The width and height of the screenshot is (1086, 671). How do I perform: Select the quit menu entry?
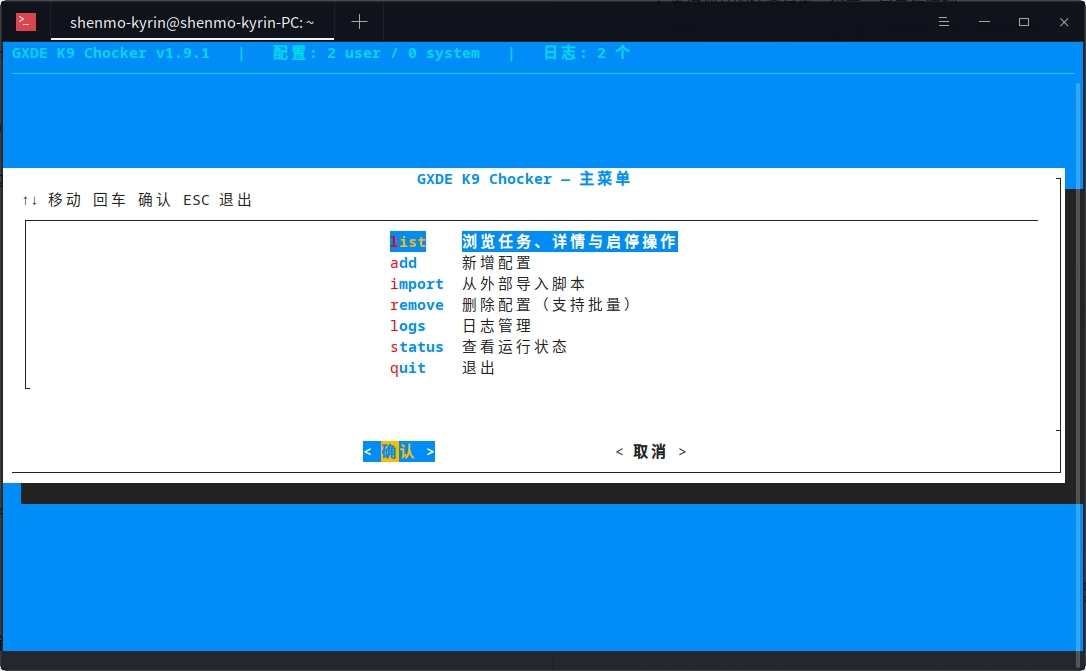pos(407,368)
